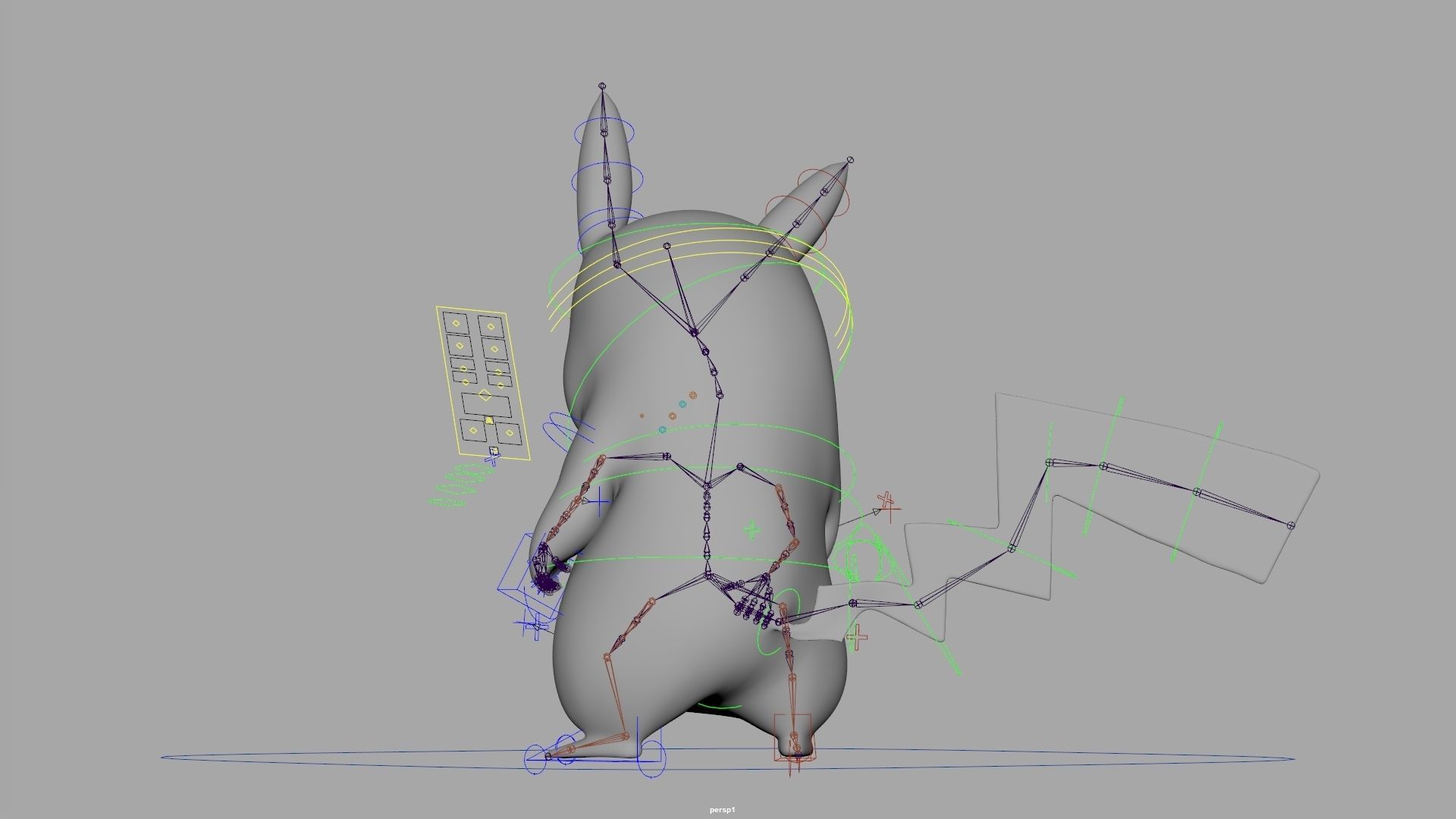Select the large blue ground circle root control

727,758
